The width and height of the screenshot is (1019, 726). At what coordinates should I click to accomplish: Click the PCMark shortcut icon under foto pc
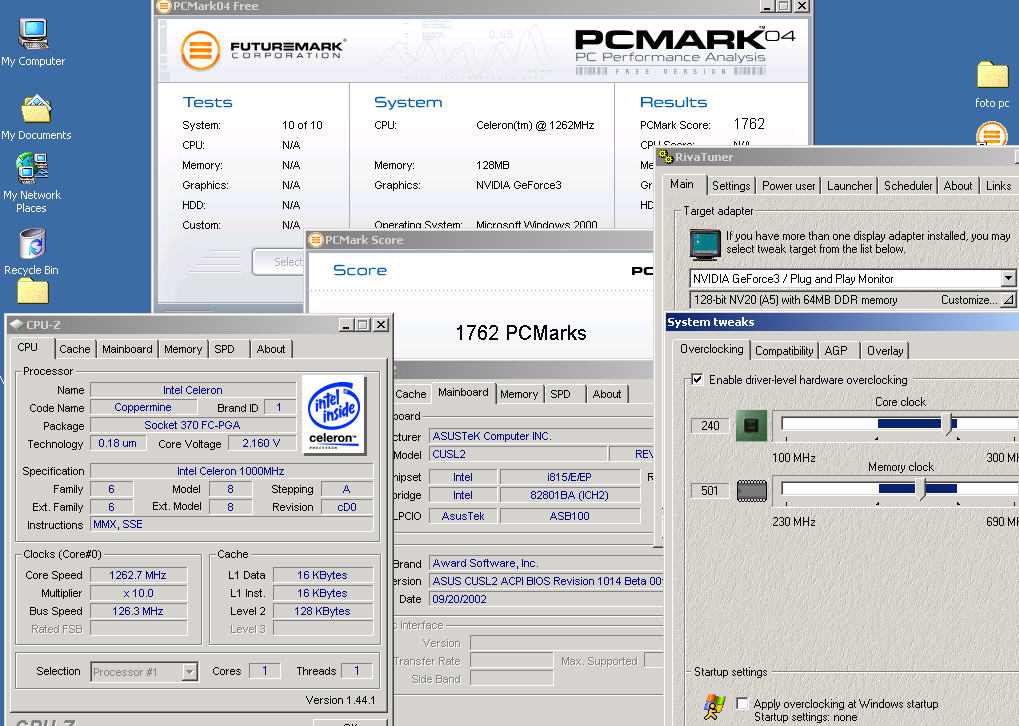click(992, 135)
